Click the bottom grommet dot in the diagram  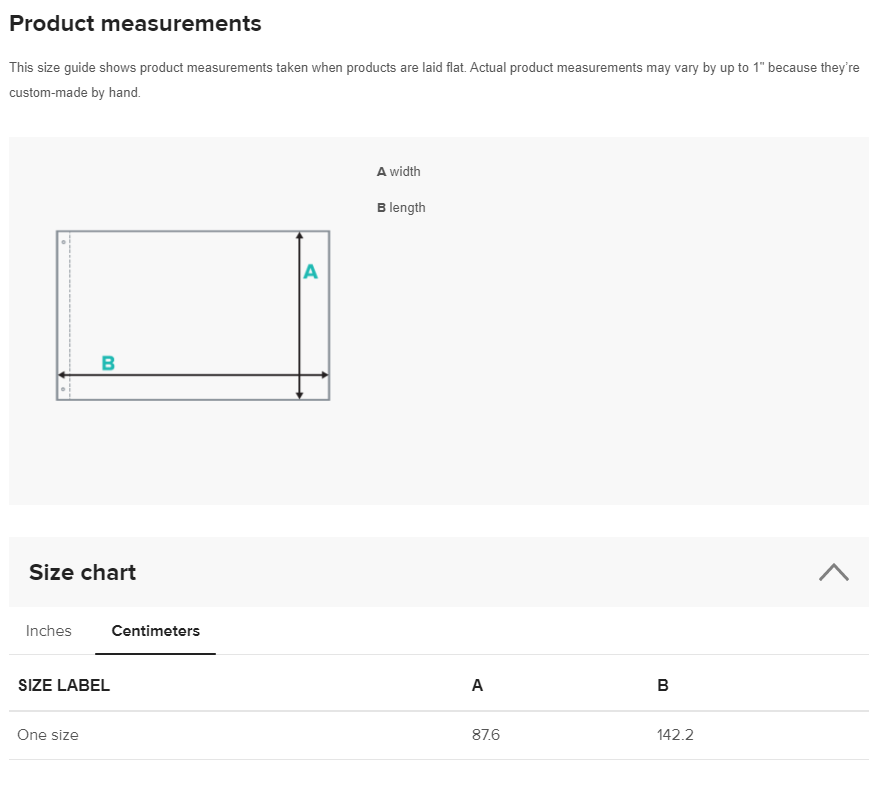pos(63,389)
